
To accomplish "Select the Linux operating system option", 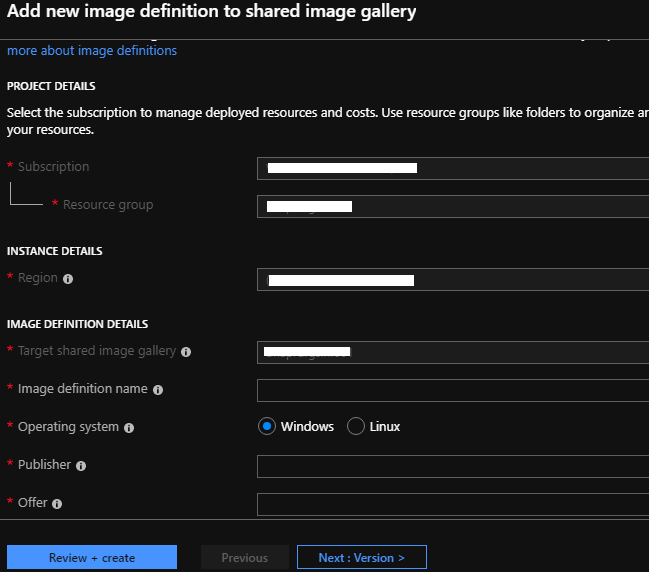I will 355,427.
